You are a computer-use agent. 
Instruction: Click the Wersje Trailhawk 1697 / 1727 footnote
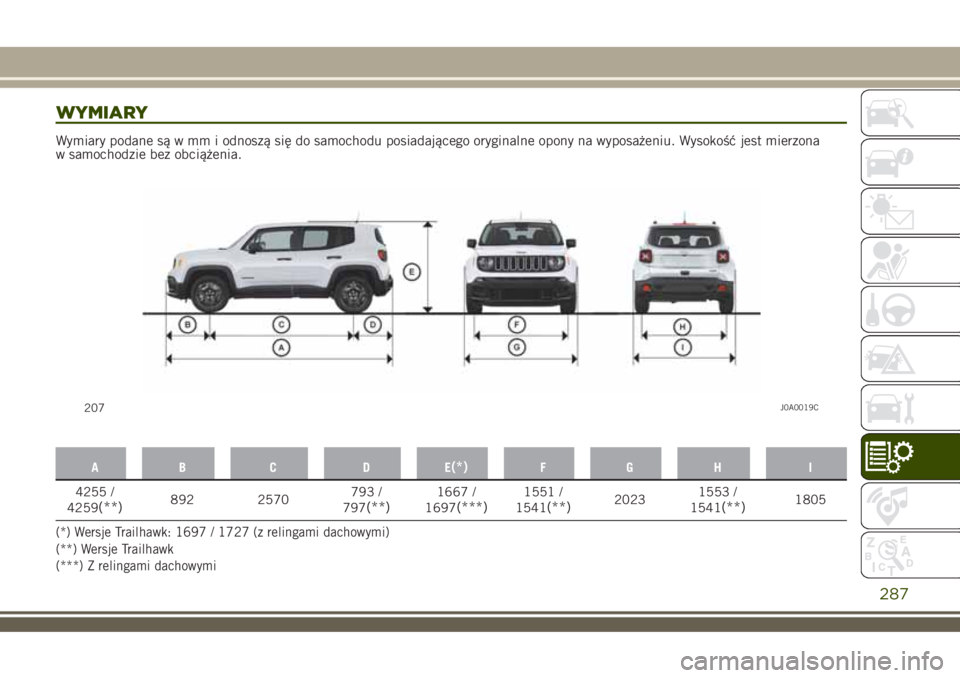point(222,532)
